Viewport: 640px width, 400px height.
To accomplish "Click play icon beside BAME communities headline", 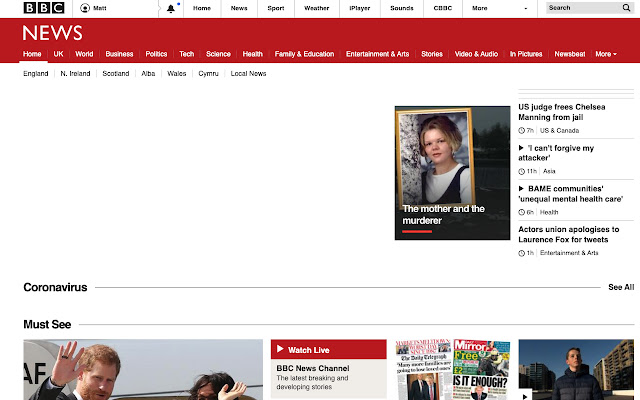I will pos(521,188).
